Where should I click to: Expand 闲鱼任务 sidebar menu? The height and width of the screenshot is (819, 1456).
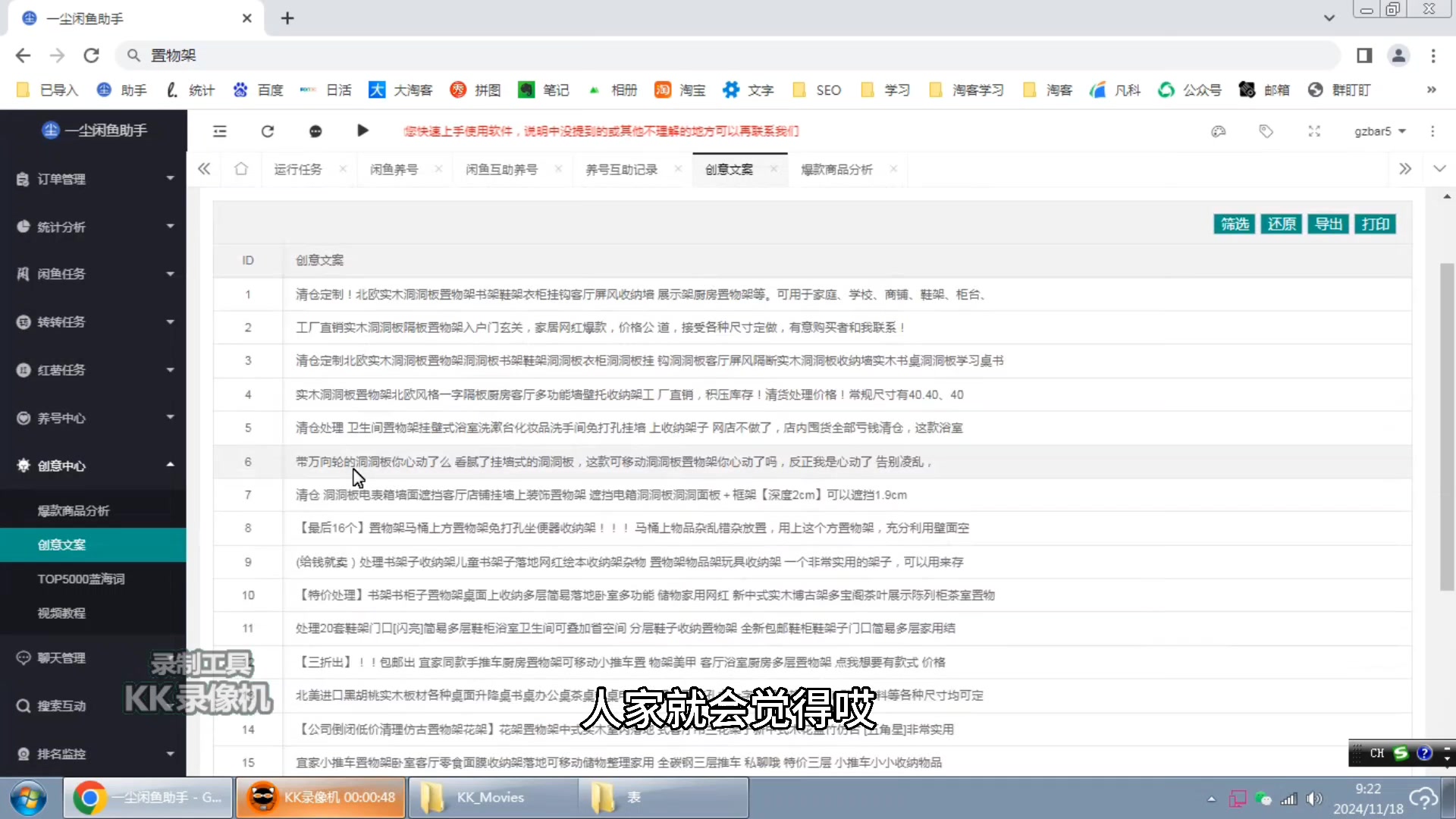tap(93, 274)
